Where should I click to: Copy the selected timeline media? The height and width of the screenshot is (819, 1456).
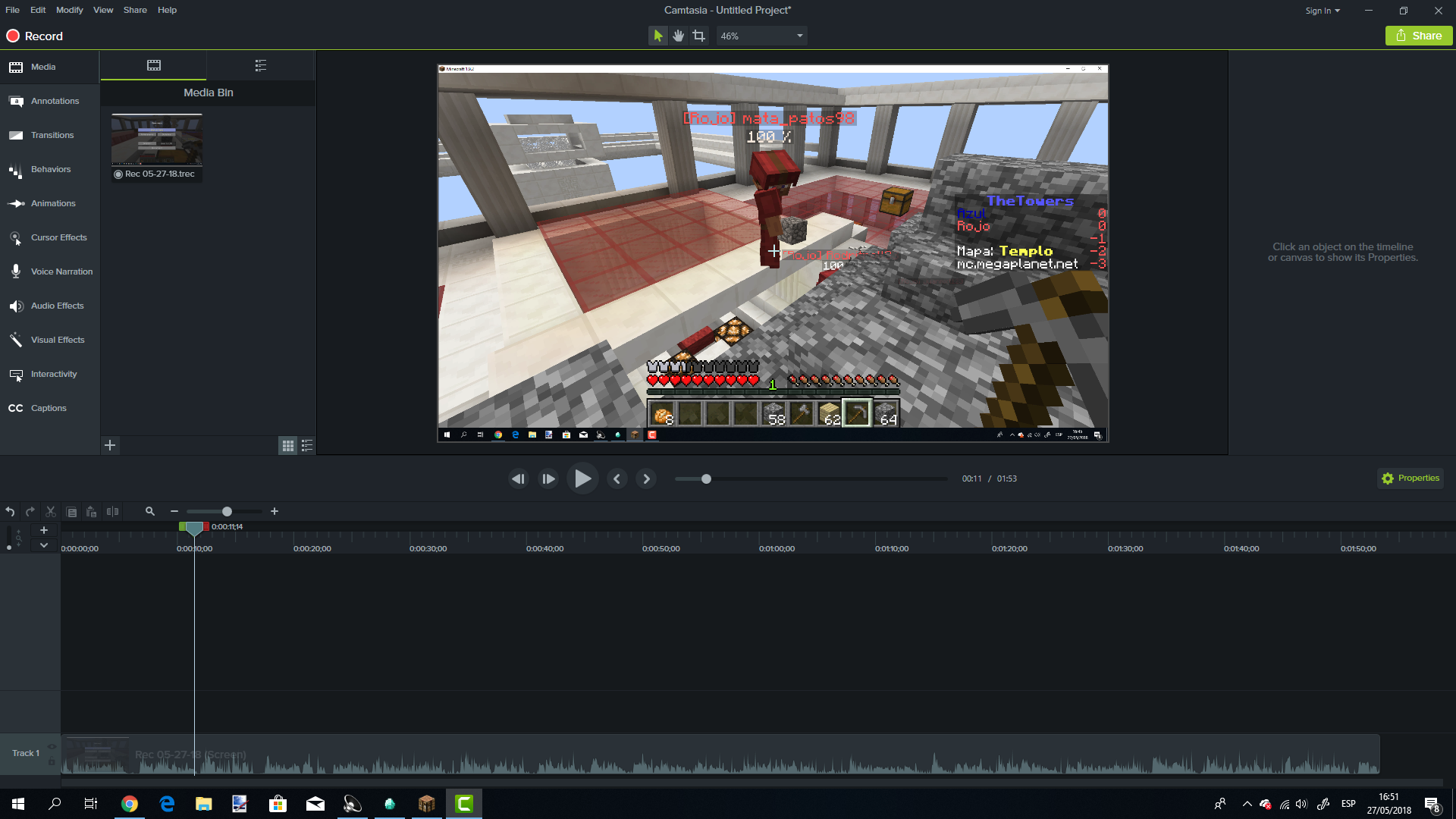click(x=71, y=512)
